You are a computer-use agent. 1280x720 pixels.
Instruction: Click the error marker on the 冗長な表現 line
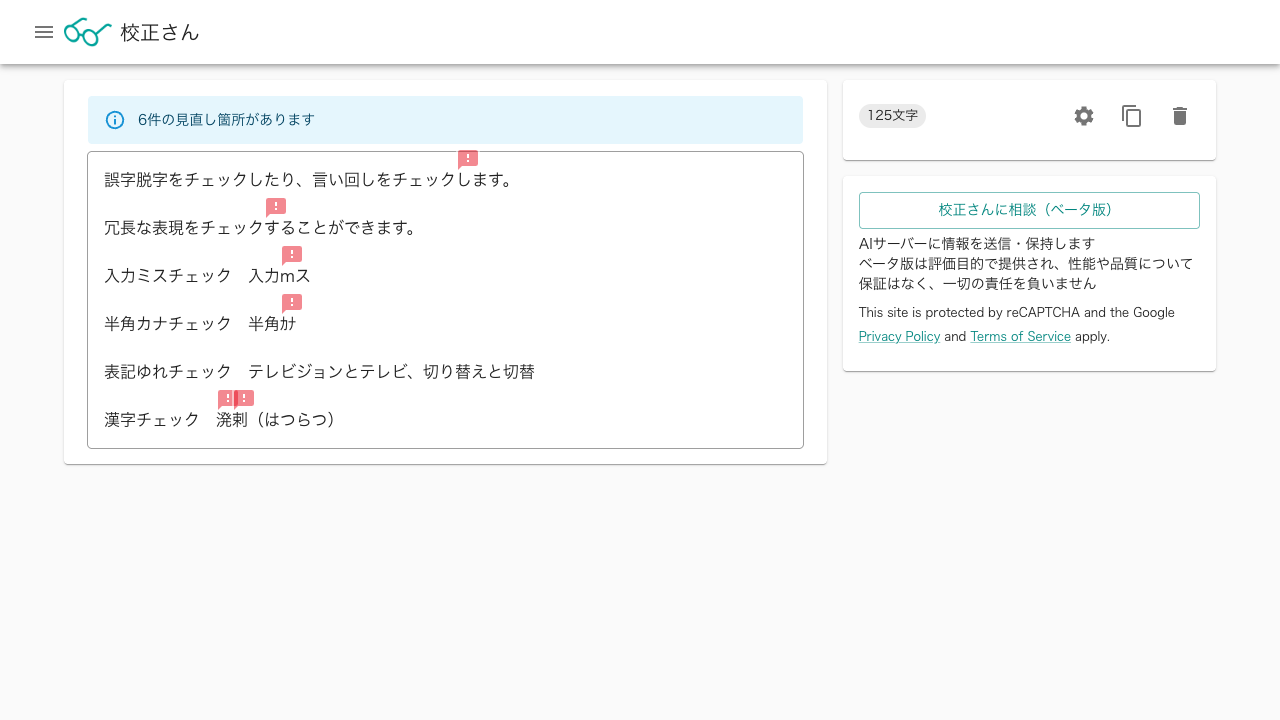(276, 207)
